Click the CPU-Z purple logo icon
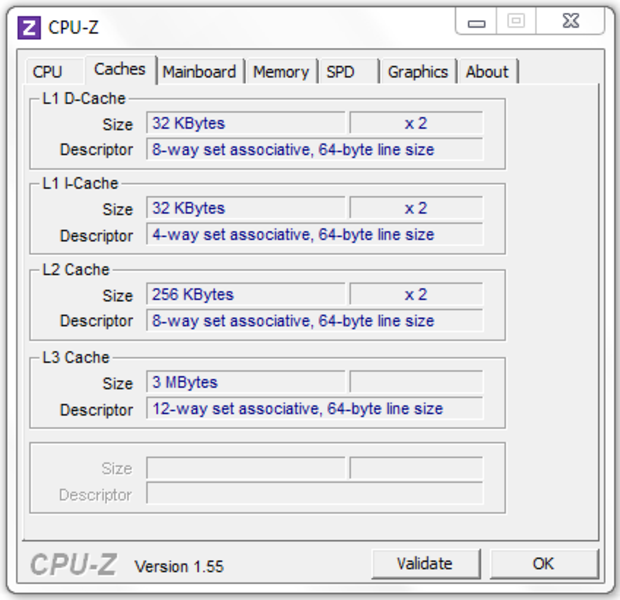The height and width of the screenshot is (600, 620). click(29, 28)
